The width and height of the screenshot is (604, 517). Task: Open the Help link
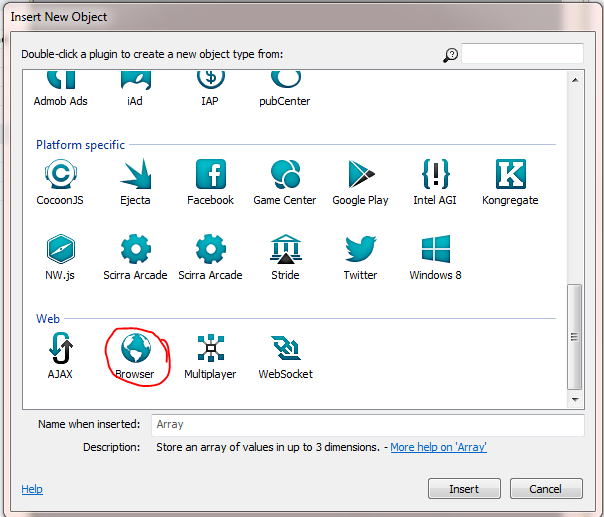point(32,489)
